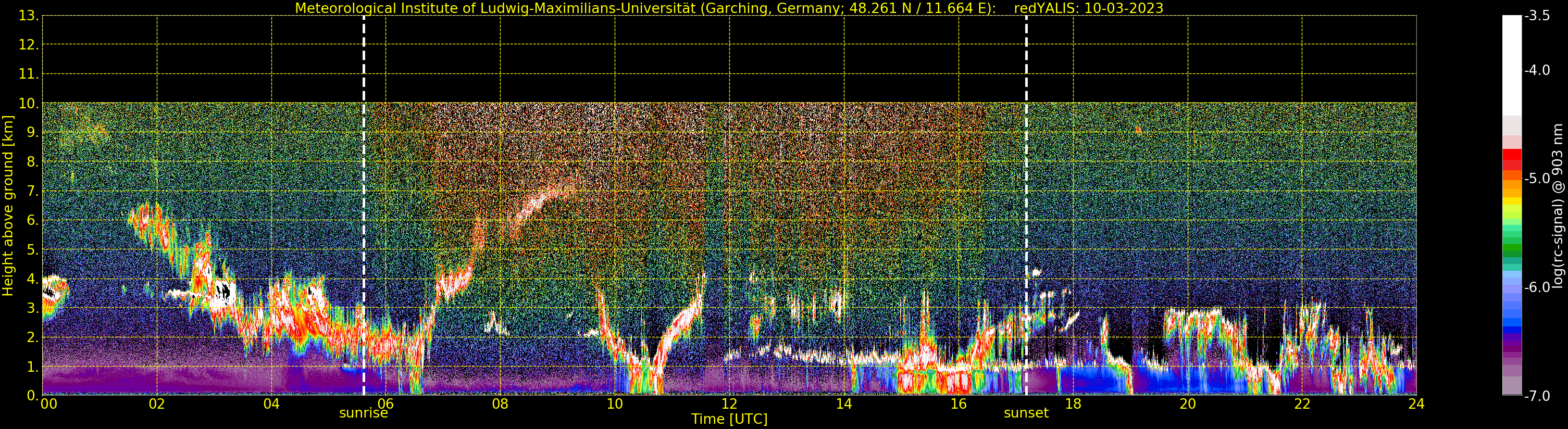Click the plot title mentioning redYALIS 10-03-2023

click(x=729, y=8)
